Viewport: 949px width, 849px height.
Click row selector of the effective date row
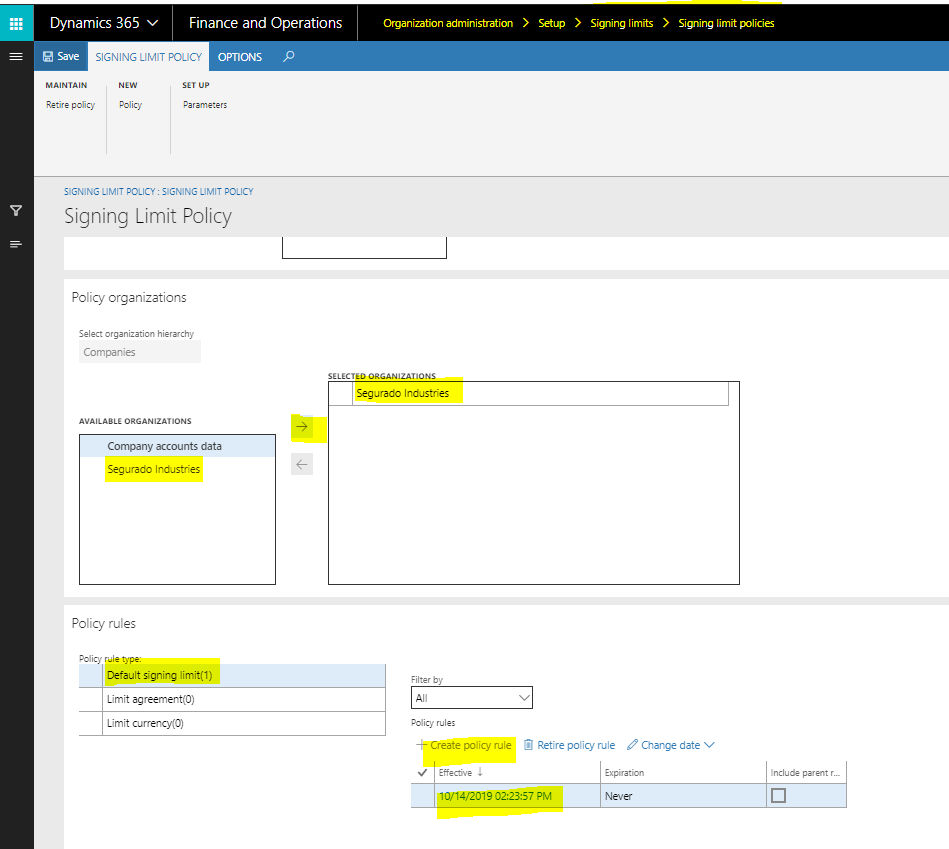(x=423, y=796)
